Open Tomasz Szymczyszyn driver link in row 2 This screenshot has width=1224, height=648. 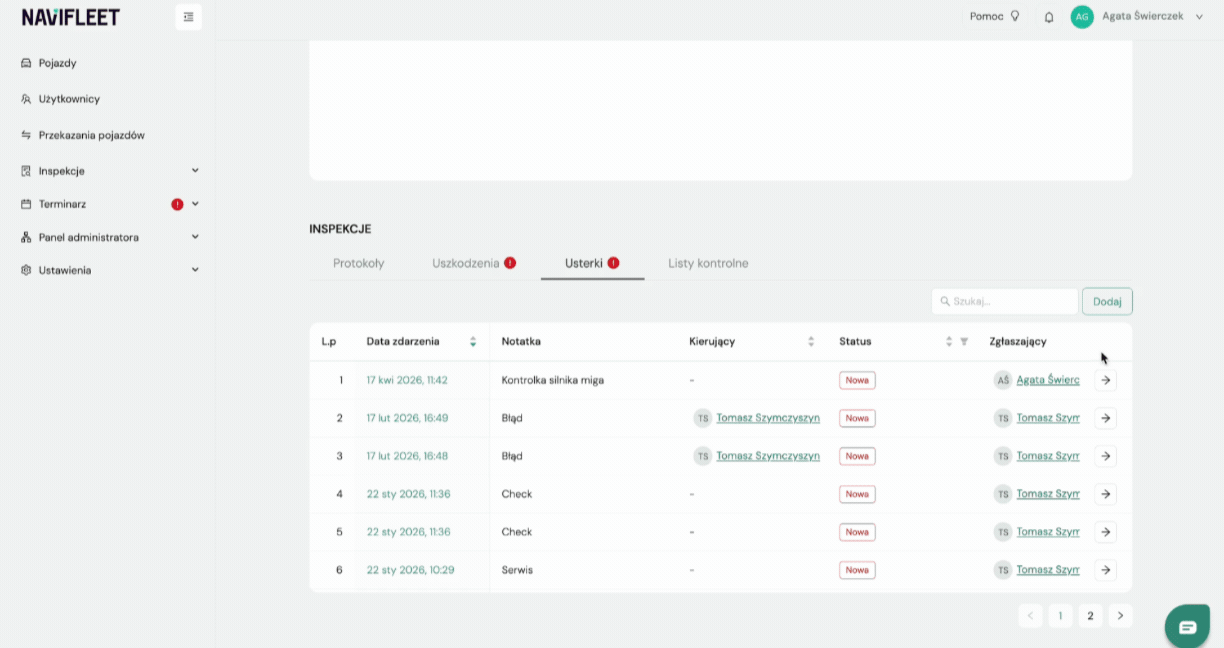(768, 418)
